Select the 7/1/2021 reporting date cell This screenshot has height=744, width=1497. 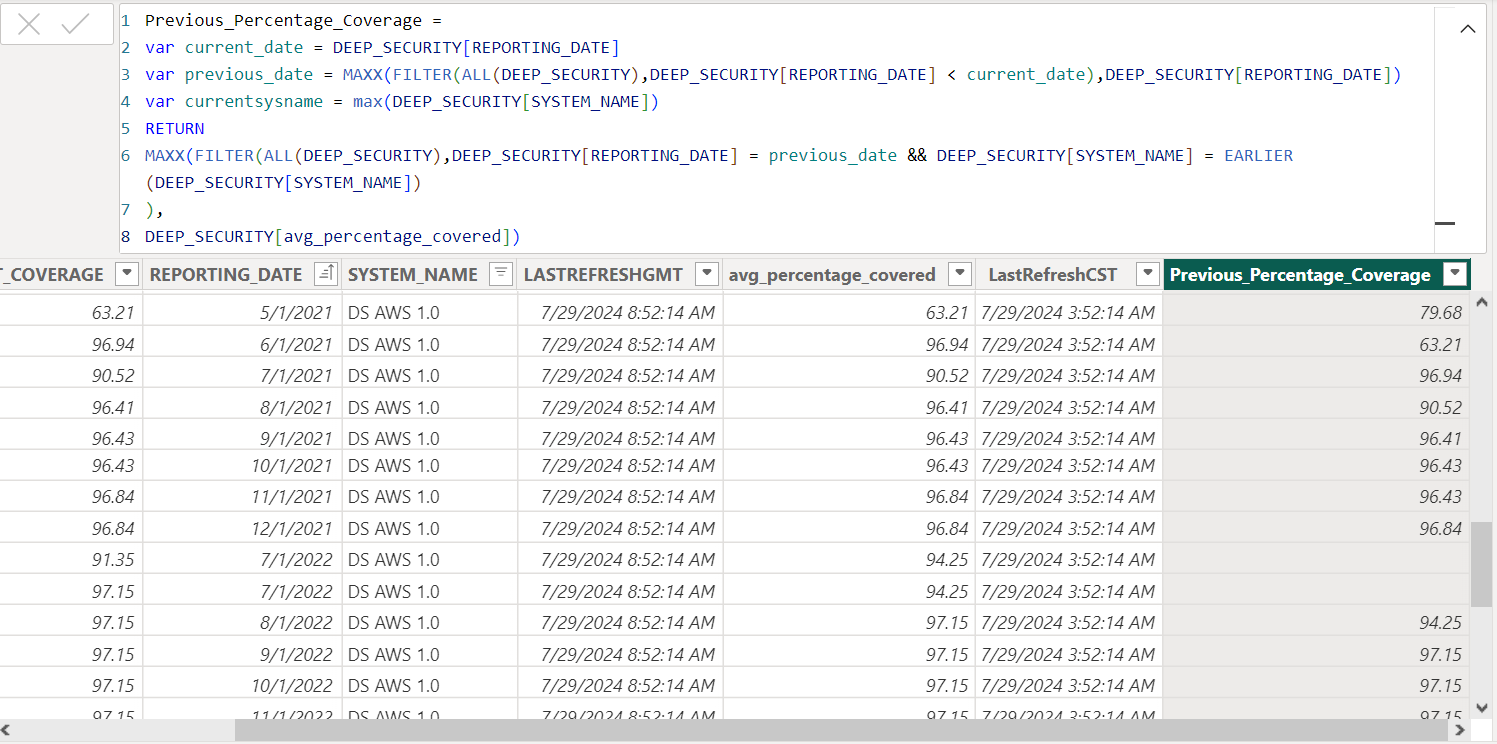point(242,376)
